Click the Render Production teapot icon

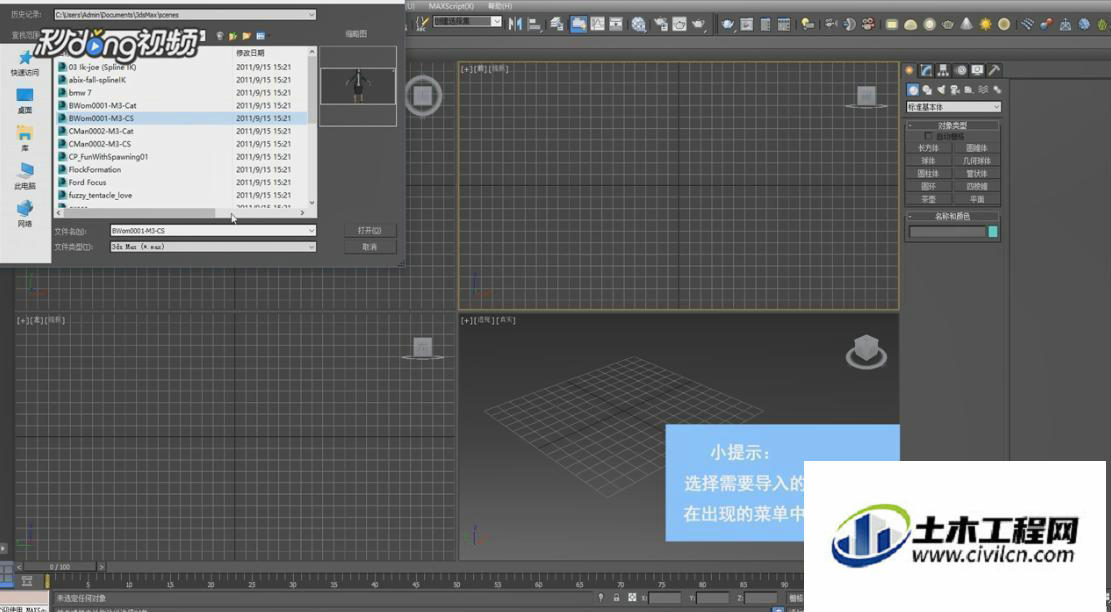pyautogui.click(x=699, y=25)
